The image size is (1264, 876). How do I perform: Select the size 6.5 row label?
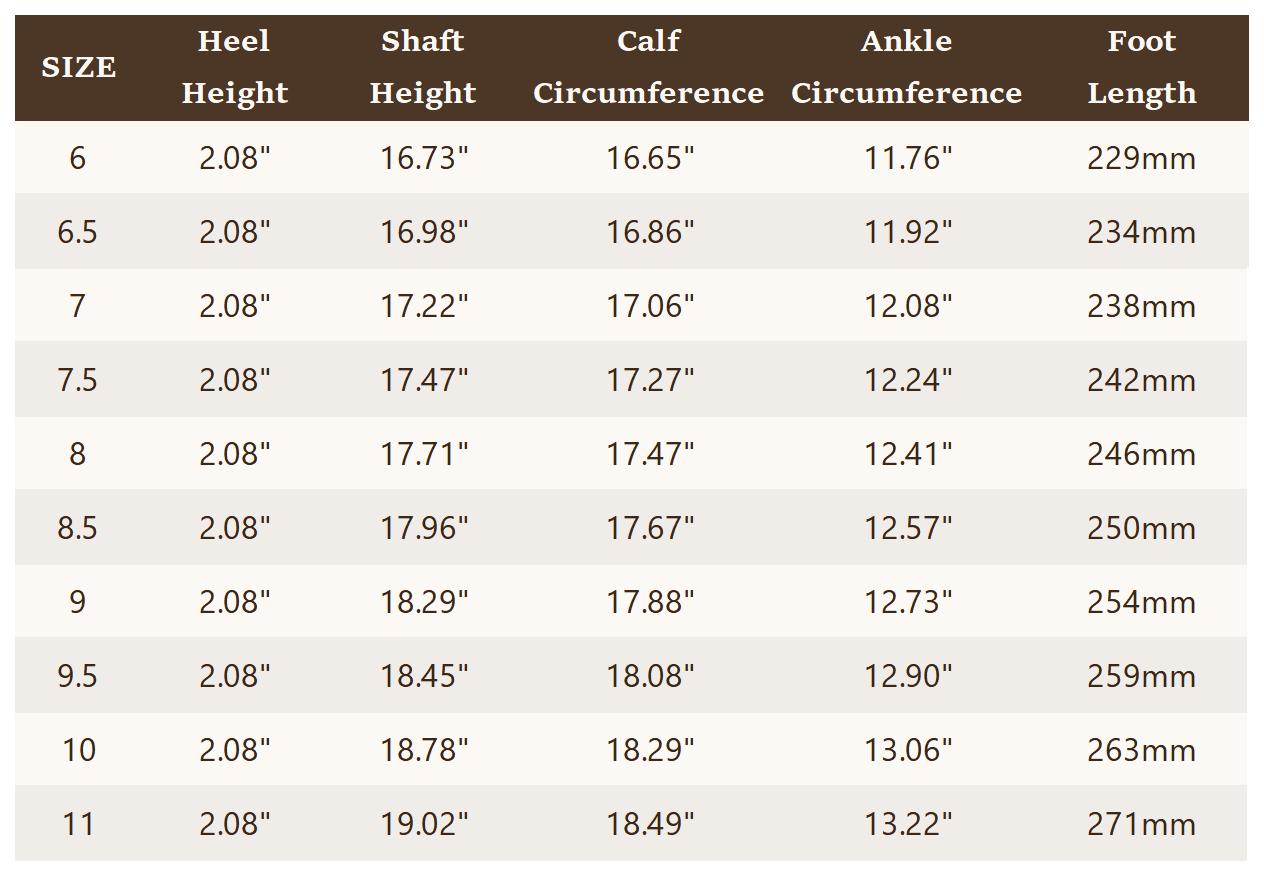pyautogui.click(x=77, y=232)
